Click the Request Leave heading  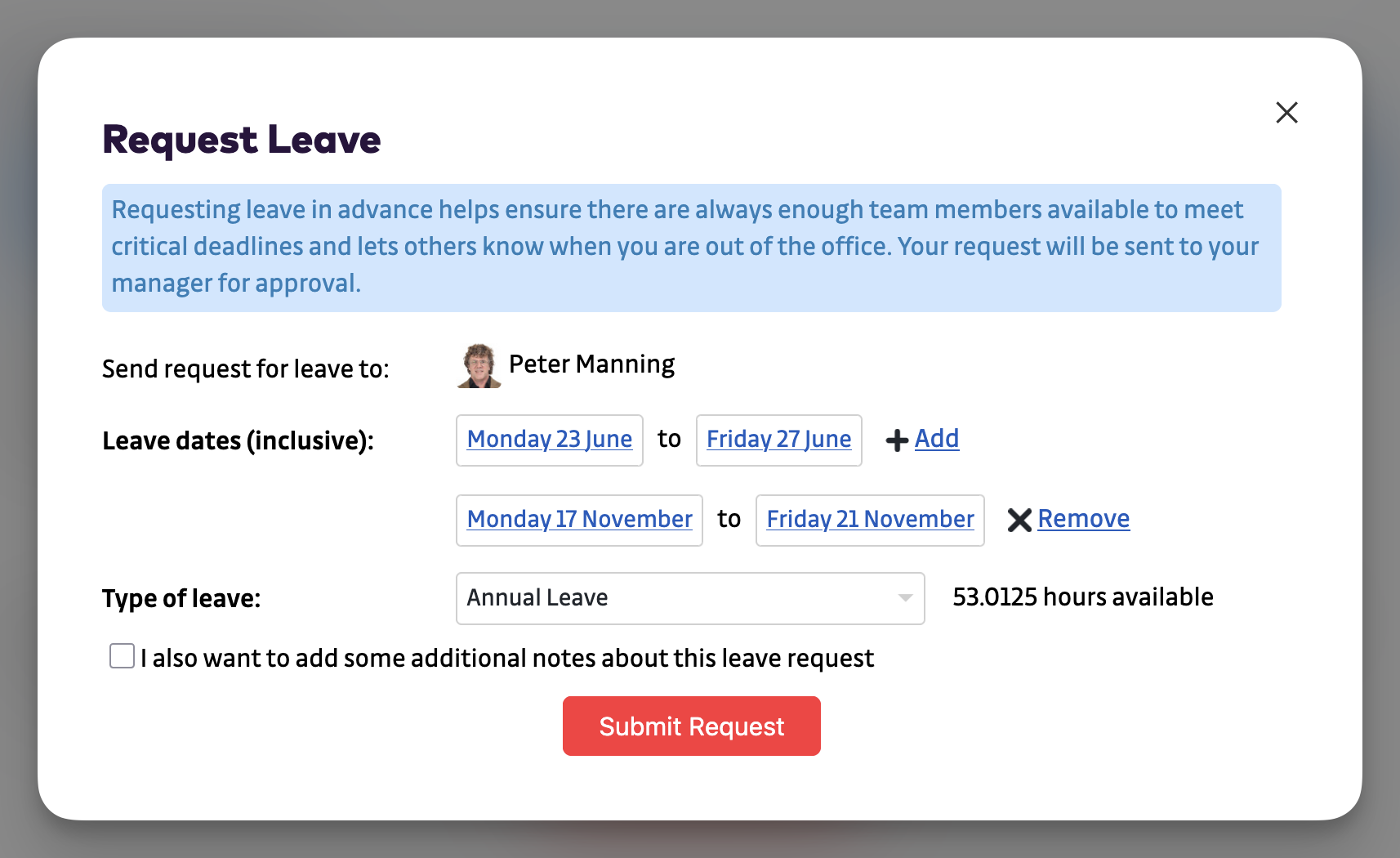click(x=242, y=140)
